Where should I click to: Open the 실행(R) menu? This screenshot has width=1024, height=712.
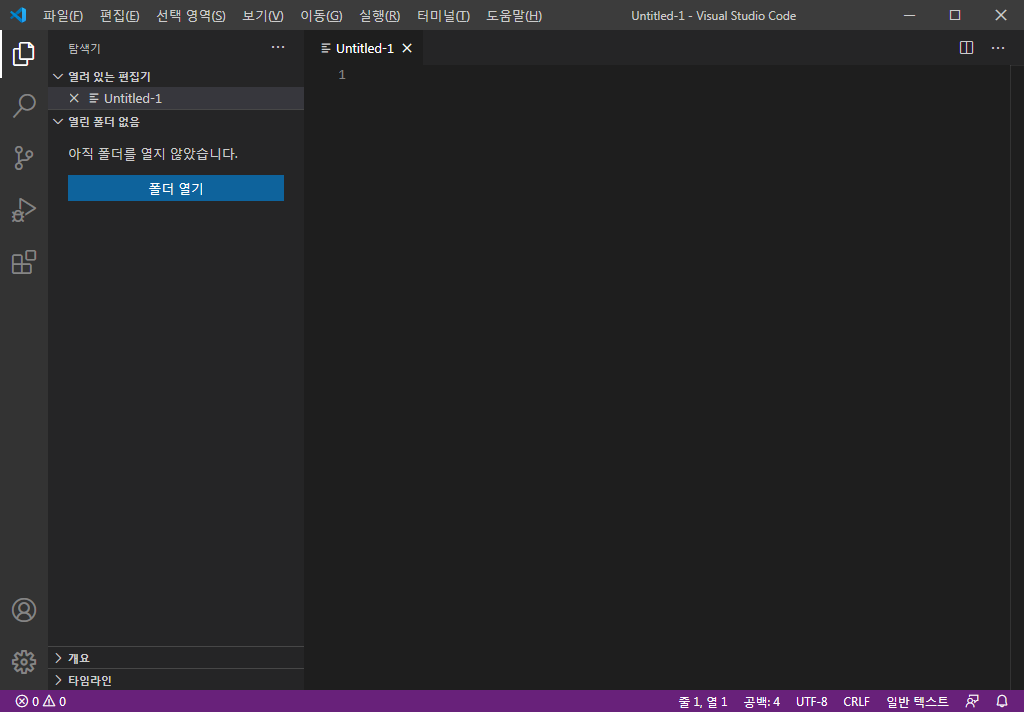(x=379, y=16)
